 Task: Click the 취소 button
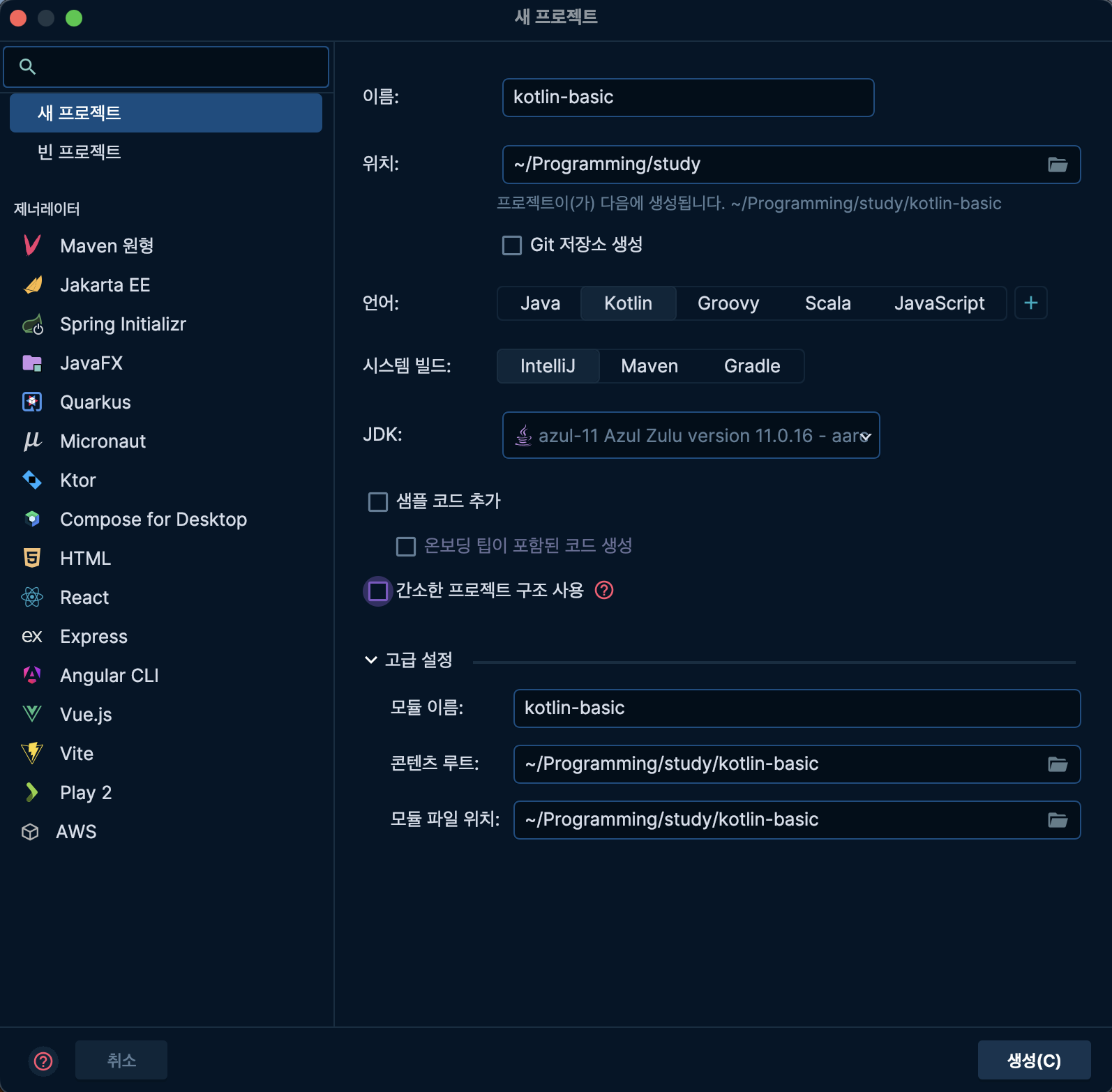point(121,1060)
